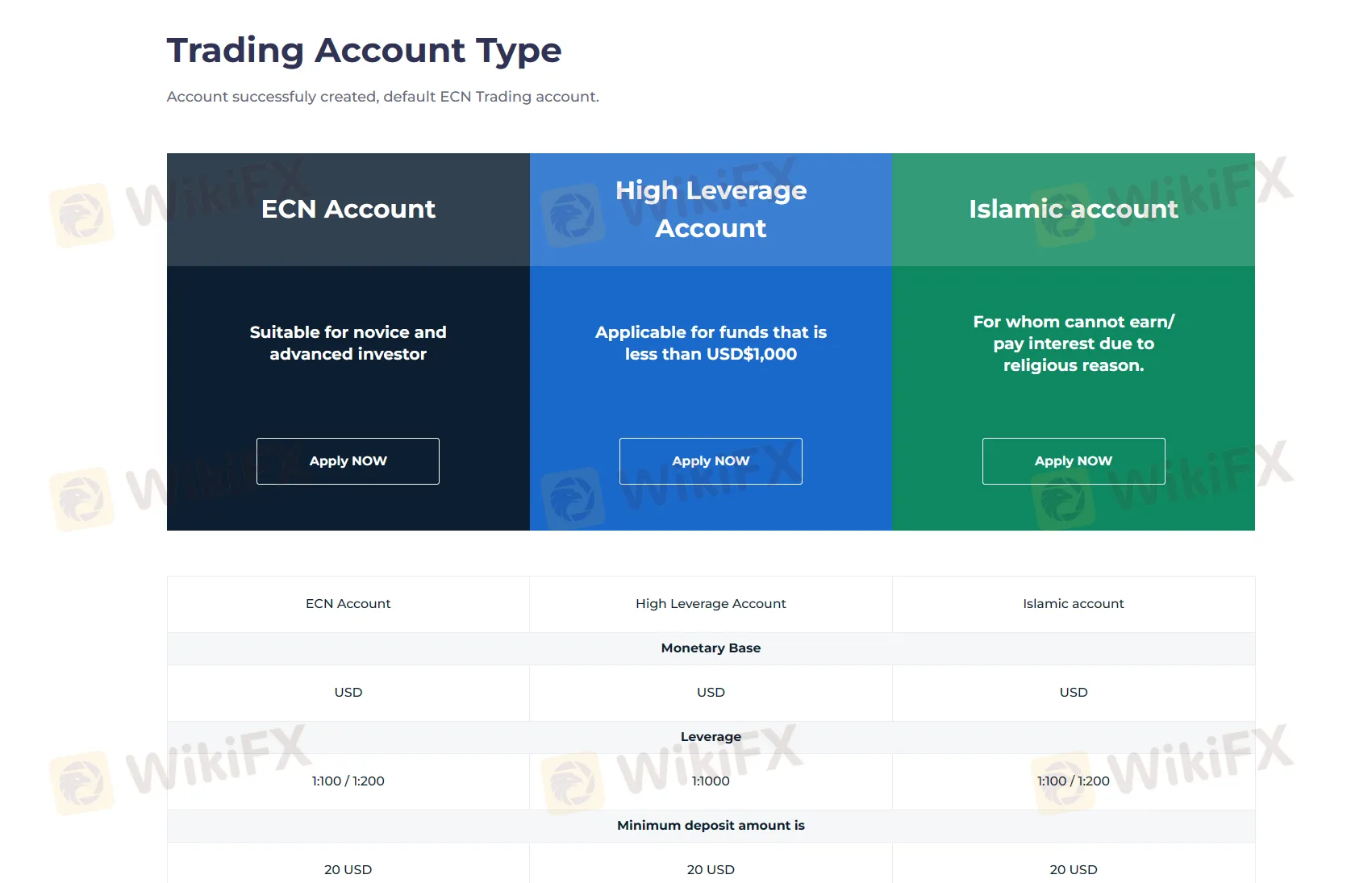Click Apply NOW for Islamic account
Viewport: 1372px width, 883px height.
click(x=1074, y=461)
